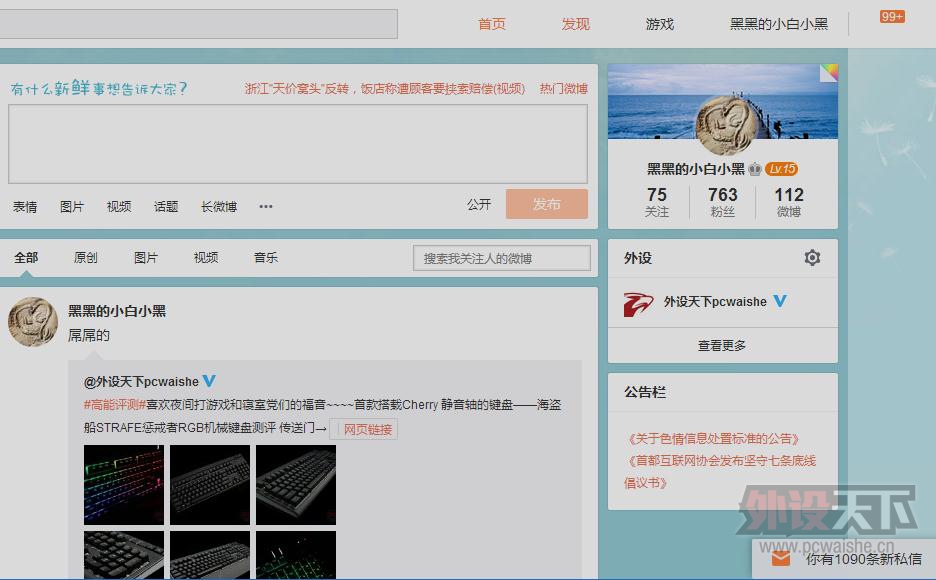This screenshot has height=580, width=936.
Task: Click the post author's avatar in the feed
Action: [33, 322]
